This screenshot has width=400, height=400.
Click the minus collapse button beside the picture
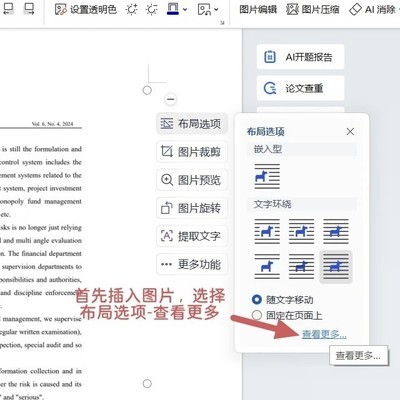(170, 99)
